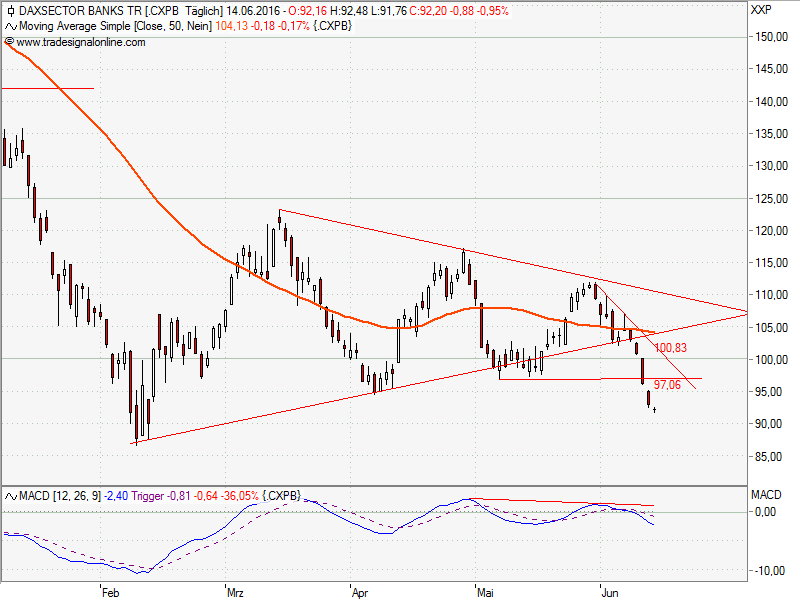Click the Mrz label on the time axis
This screenshot has width=800, height=600.
(x=236, y=591)
